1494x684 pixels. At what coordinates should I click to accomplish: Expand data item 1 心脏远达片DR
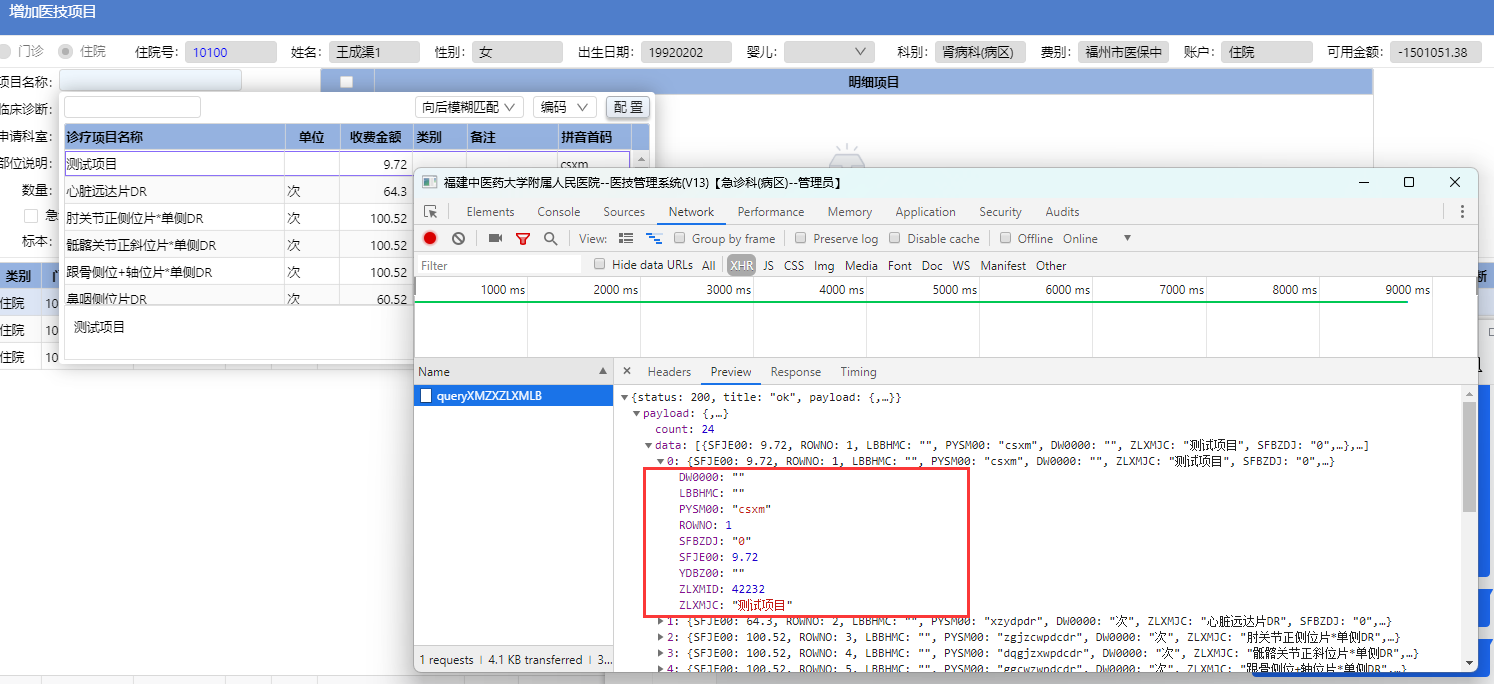[x=660, y=621]
